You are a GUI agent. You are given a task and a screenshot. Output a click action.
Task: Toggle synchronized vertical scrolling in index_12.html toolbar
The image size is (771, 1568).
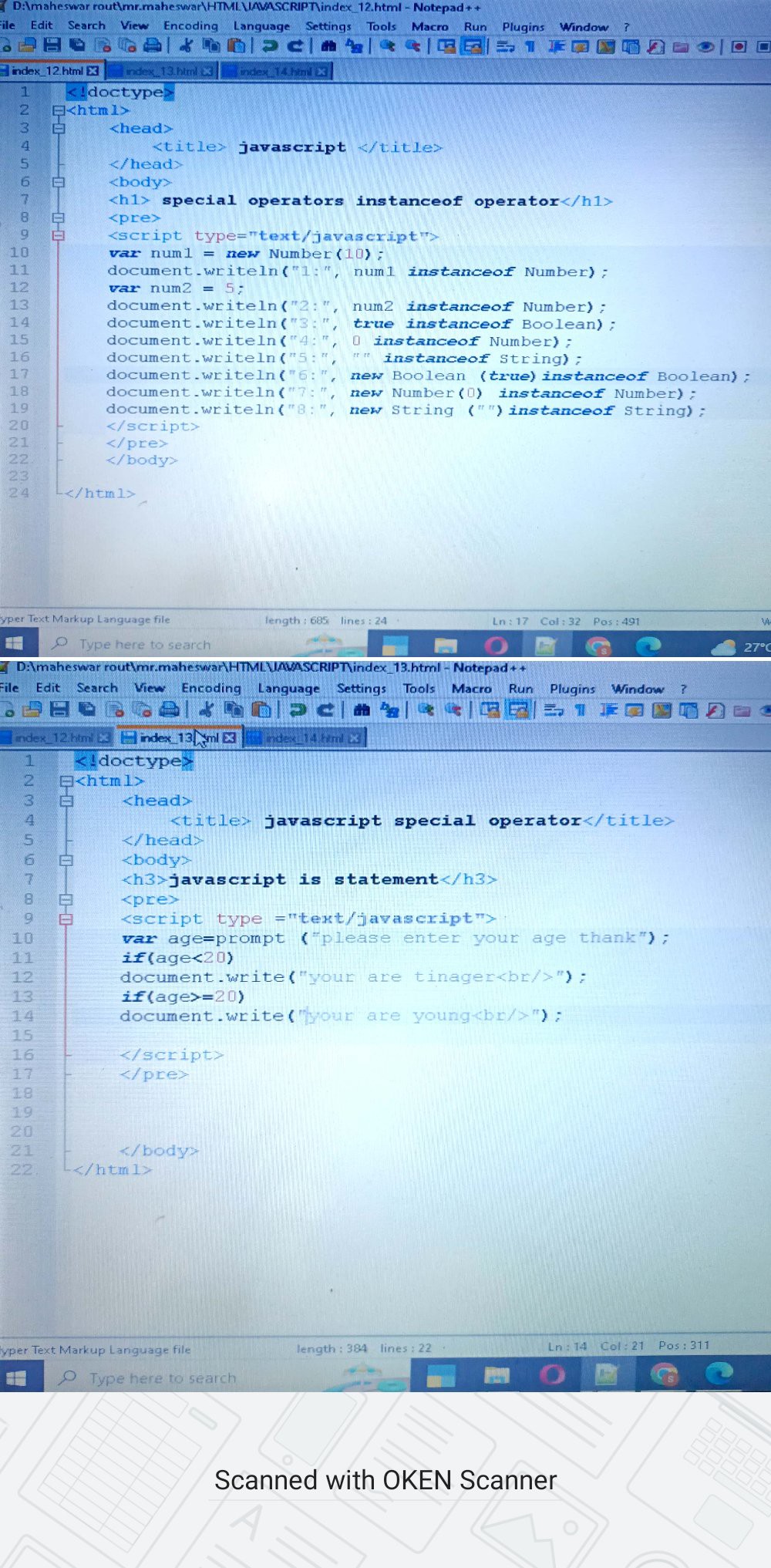(446, 46)
